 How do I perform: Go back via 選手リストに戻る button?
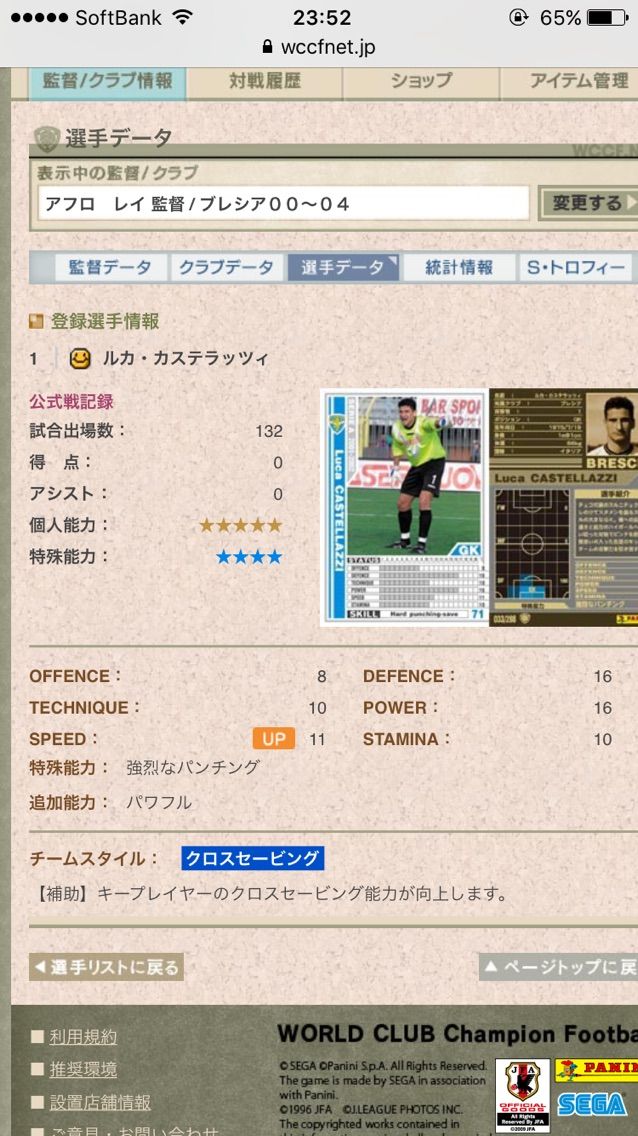click(x=106, y=966)
